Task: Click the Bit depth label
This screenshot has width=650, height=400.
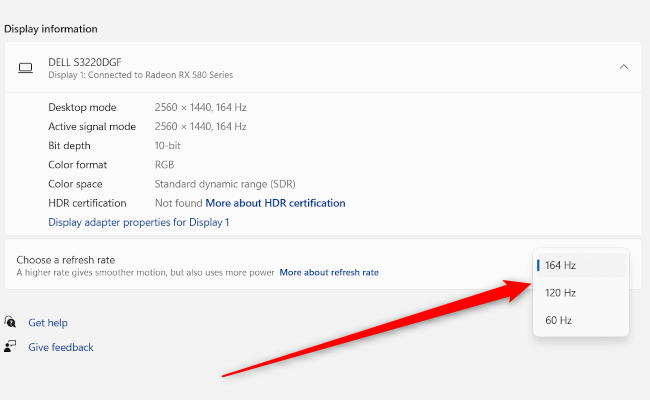Action: tap(69, 145)
